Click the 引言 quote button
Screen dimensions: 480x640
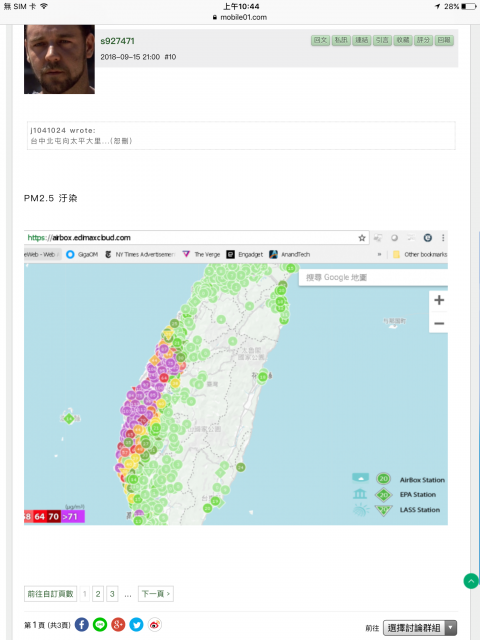pos(382,40)
